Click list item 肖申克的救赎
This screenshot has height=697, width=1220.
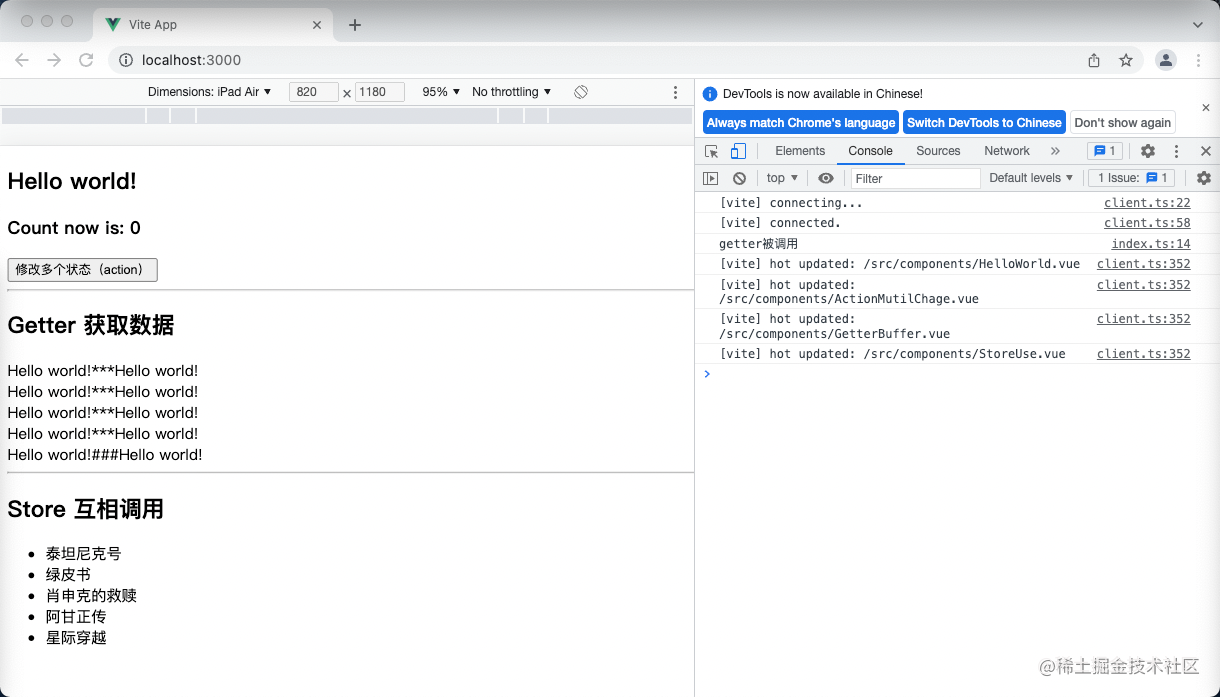(91, 596)
